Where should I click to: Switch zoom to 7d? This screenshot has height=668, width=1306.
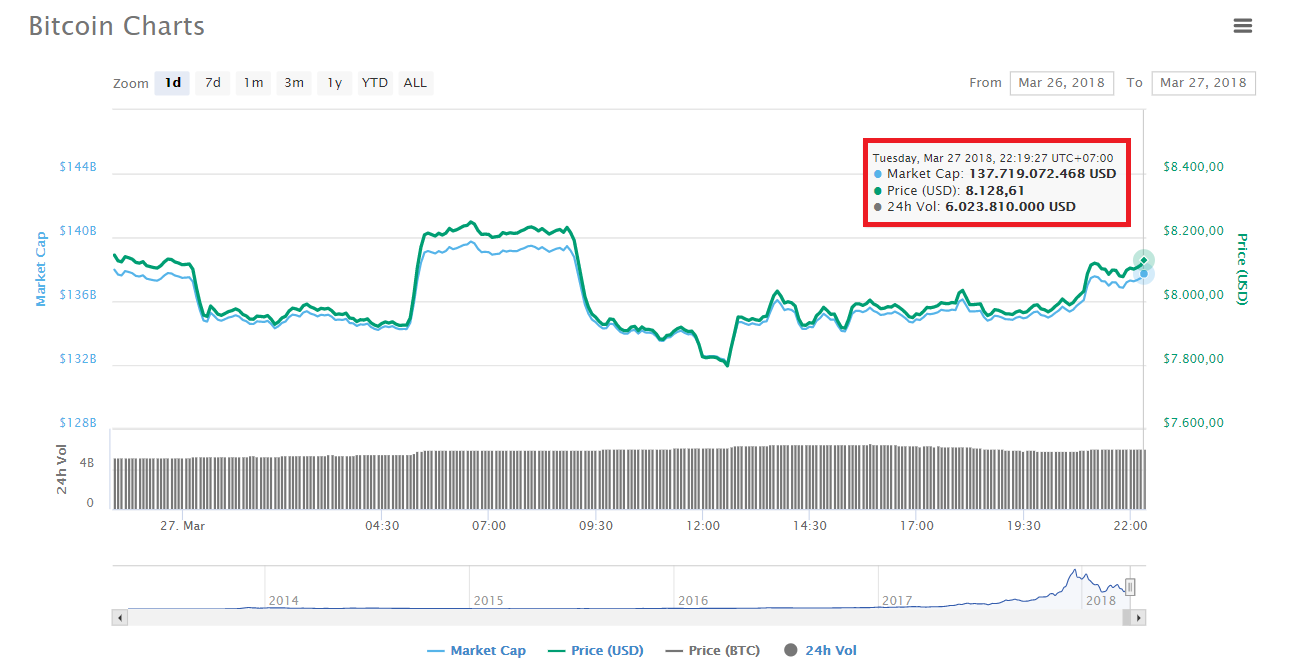tap(213, 83)
